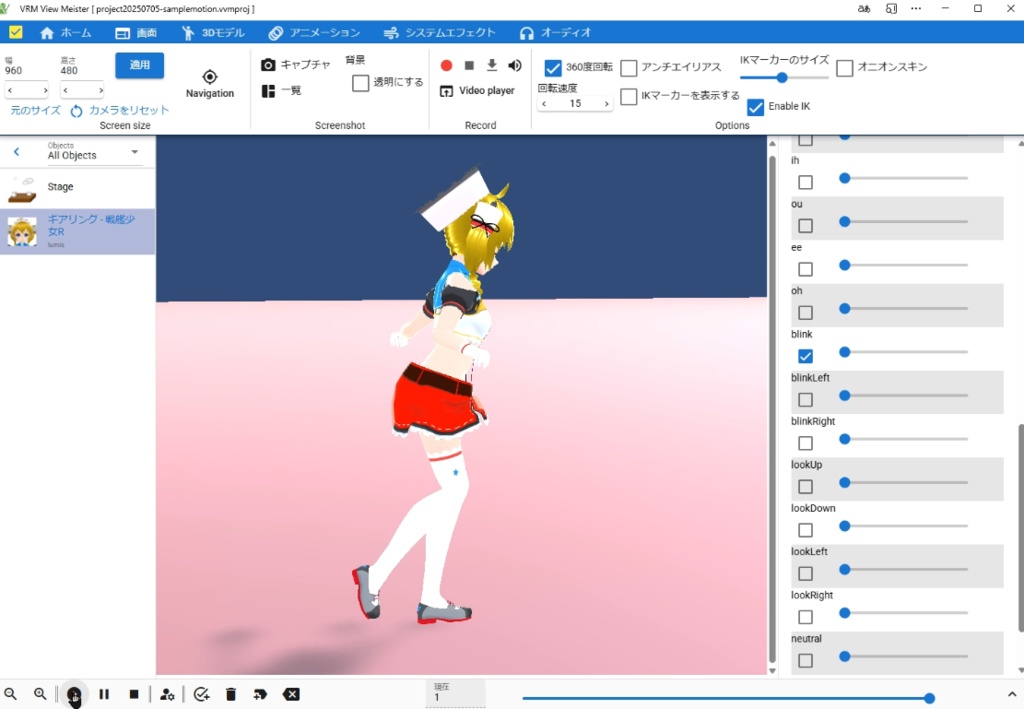Click the trash delete icon
This screenshot has width=1024, height=709.
[231, 694]
